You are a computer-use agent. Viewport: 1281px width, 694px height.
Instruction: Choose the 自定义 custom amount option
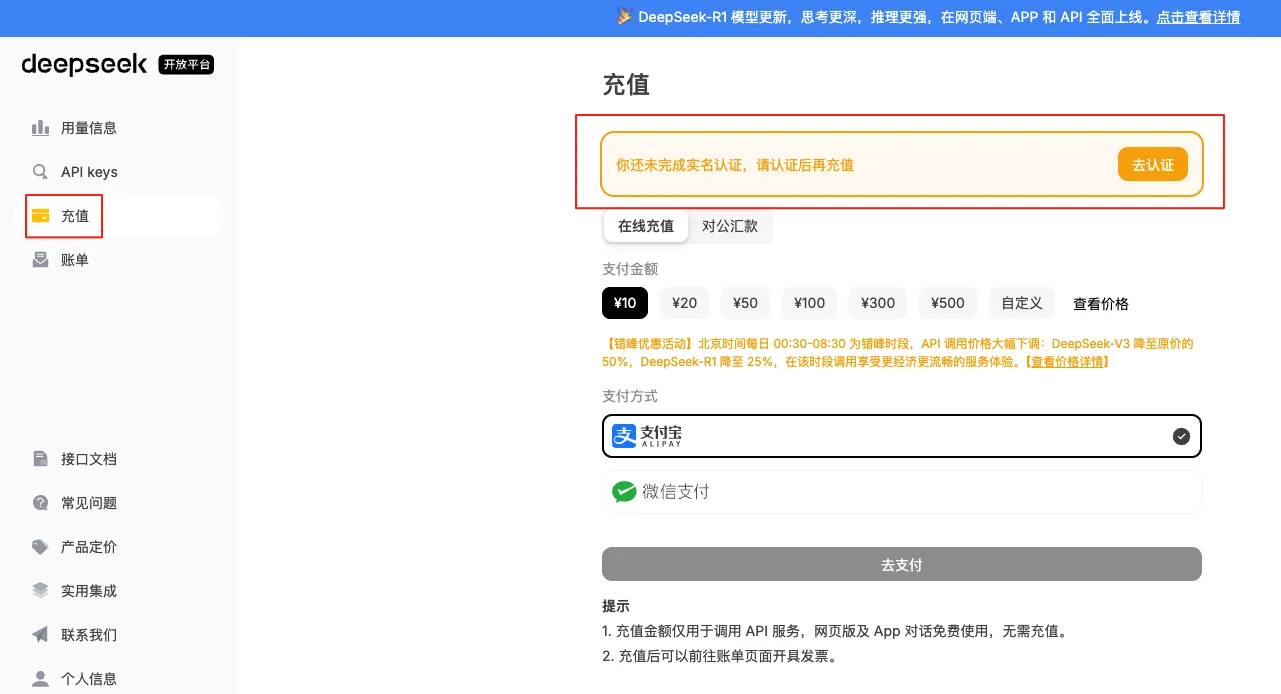[x=1021, y=303]
